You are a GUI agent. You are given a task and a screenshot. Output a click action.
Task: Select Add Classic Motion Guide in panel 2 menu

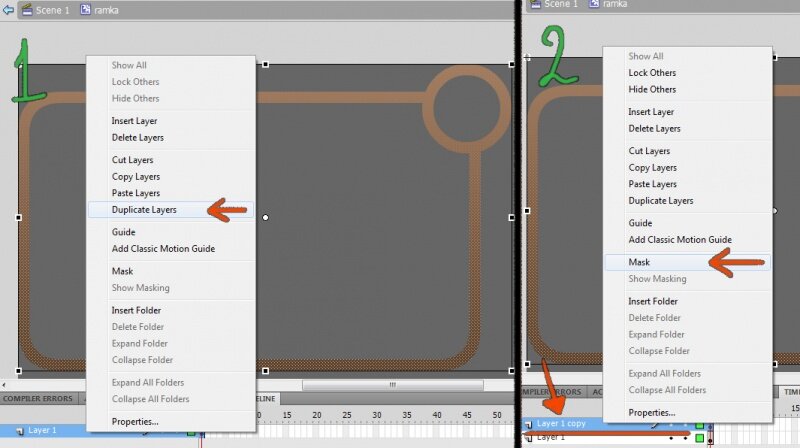pyautogui.click(x=679, y=240)
